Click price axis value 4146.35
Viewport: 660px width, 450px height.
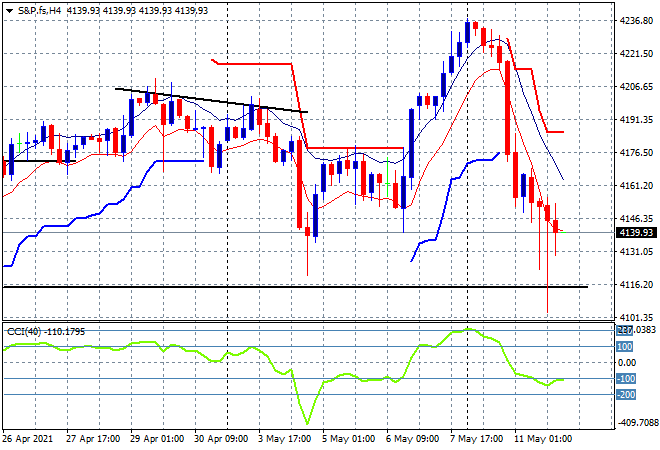[x=636, y=218]
